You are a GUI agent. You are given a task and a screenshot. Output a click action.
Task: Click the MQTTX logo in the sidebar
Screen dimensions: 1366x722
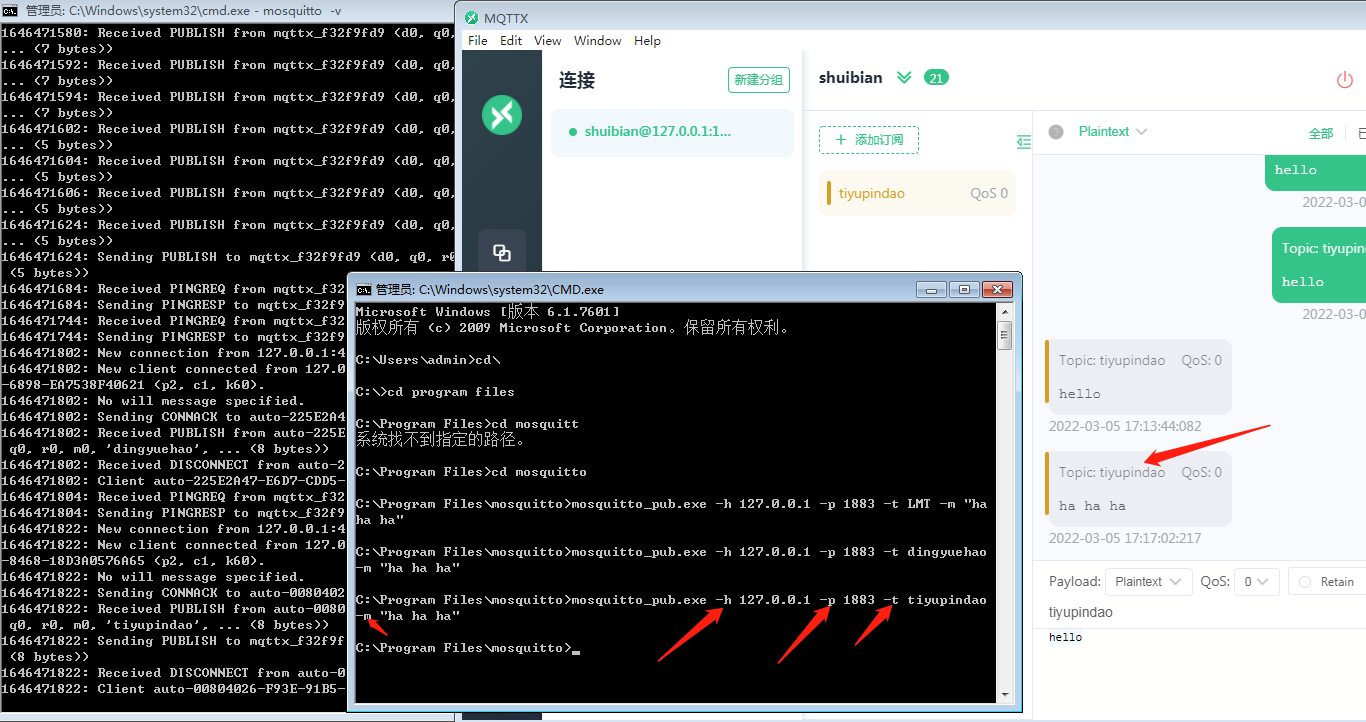click(502, 114)
